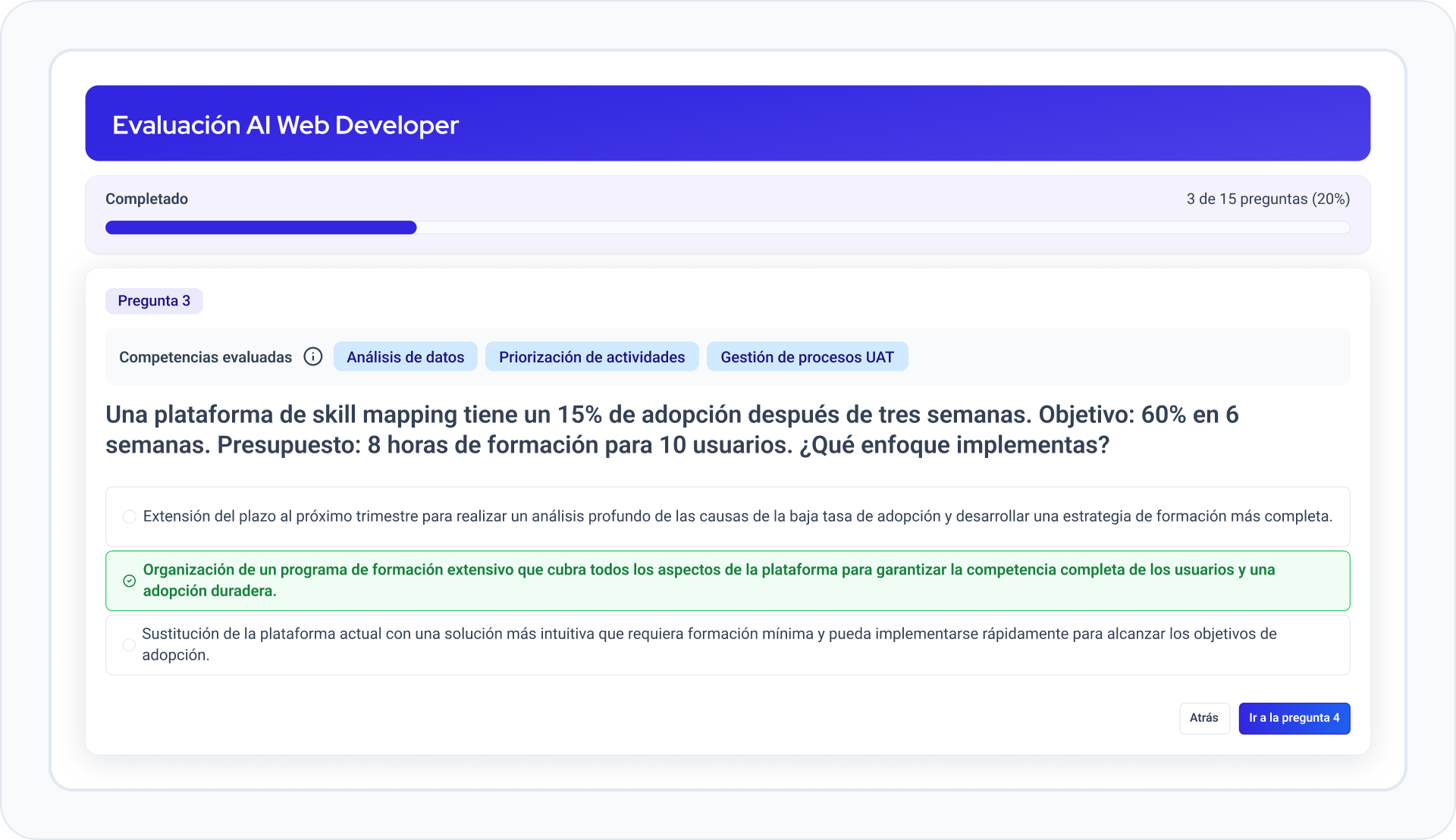Screen dimensions: 1456x840
Task: Click the 'Competencias evaluadas' label
Action: (x=206, y=357)
